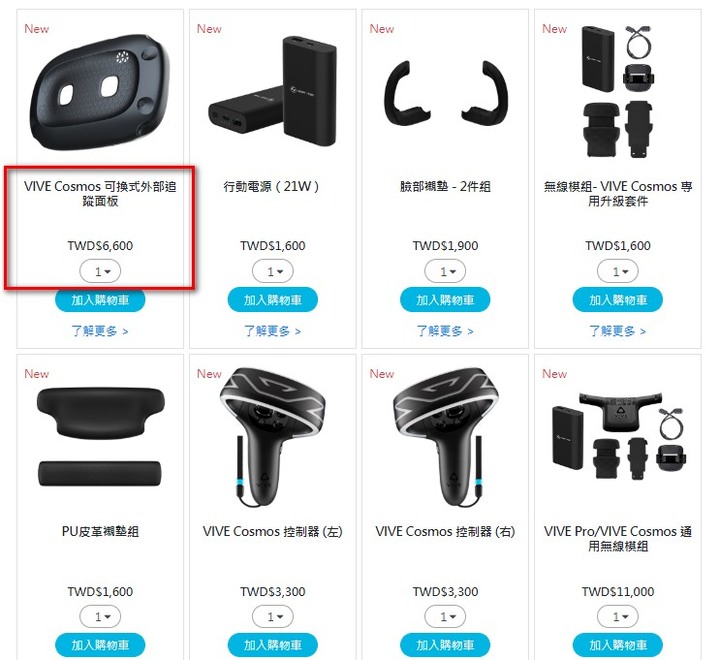Click 了解更多 under the tracking faceplate
Screen dimensions: 720x660
(x=100, y=331)
